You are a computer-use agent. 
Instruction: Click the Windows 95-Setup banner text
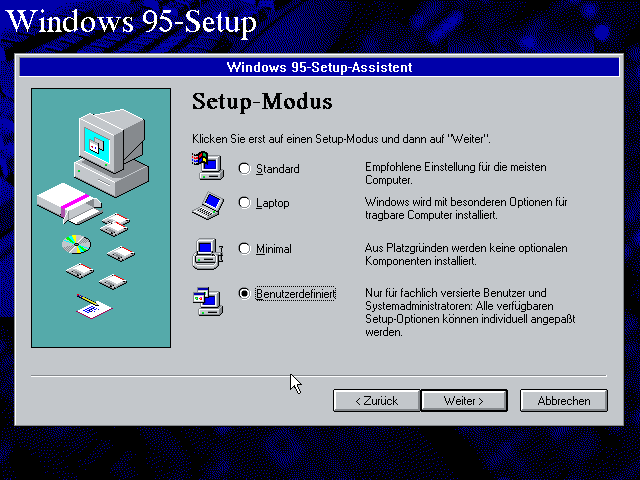coord(131,22)
